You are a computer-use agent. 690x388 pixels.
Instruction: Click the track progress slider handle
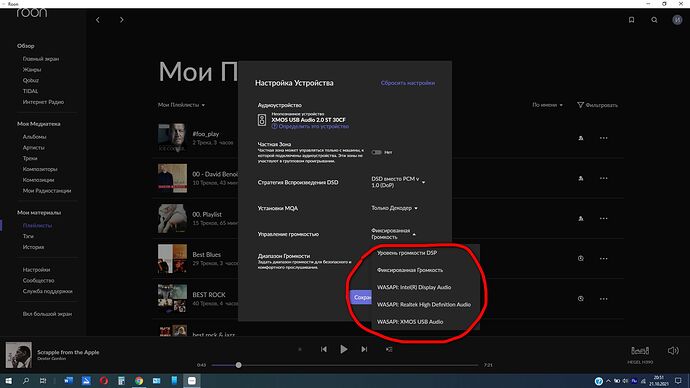click(x=238, y=365)
